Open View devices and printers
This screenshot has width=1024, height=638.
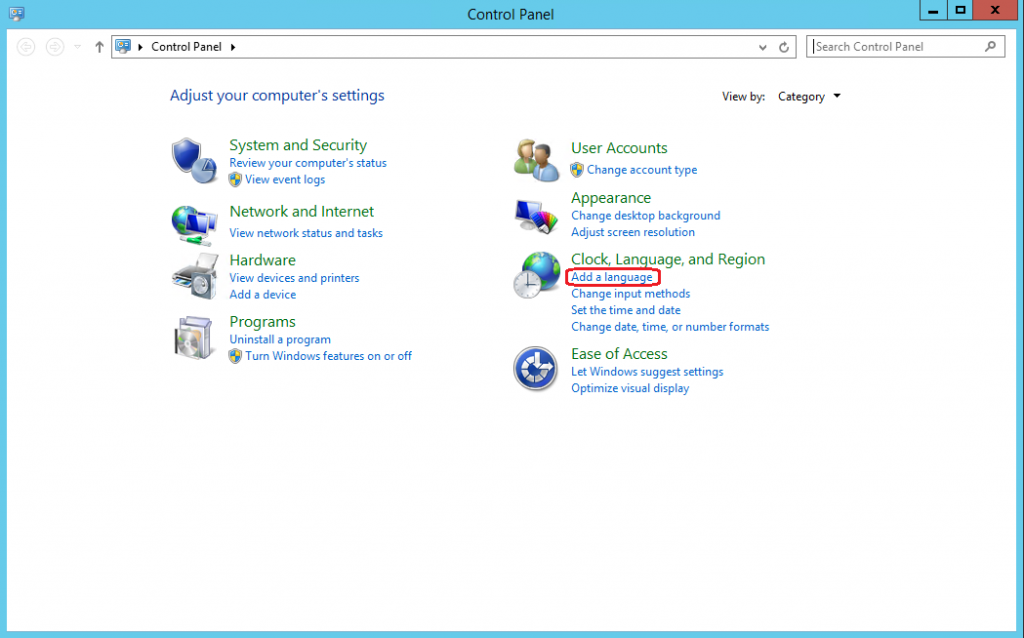pyautogui.click(x=294, y=278)
